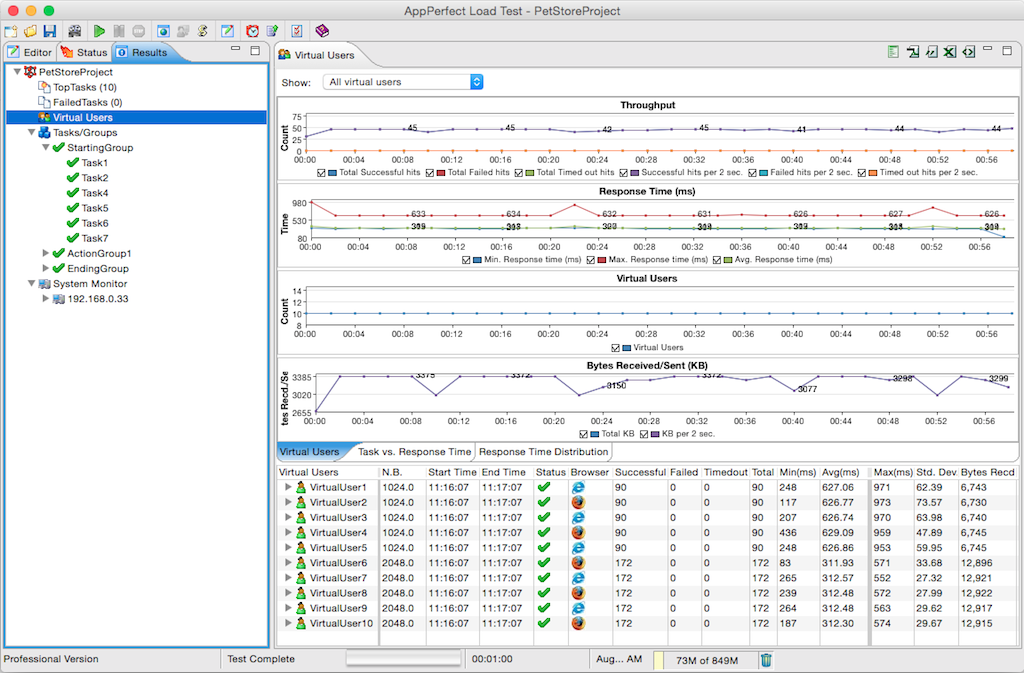Toggle KB per 2 sec. checkbox
Screen dimensions: 1024x673
coord(644,434)
